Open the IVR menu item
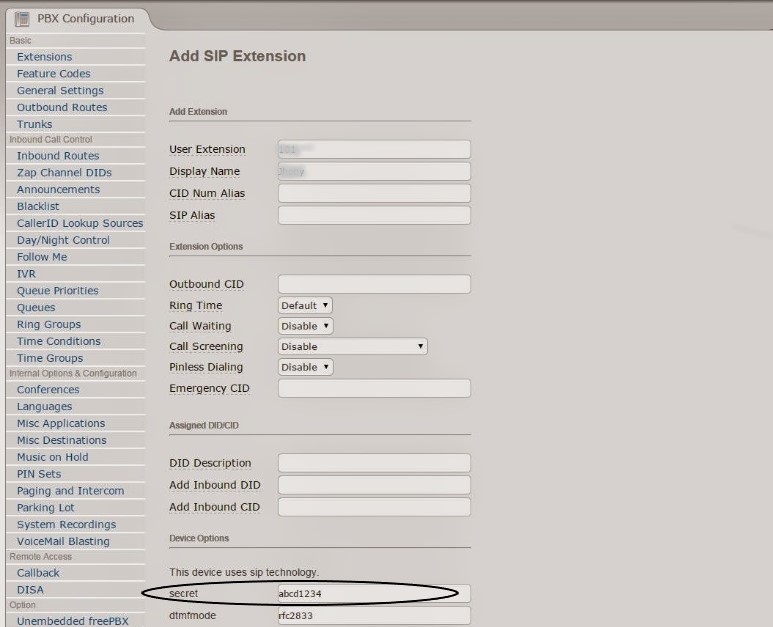773x627 pixels. (26, 274)
